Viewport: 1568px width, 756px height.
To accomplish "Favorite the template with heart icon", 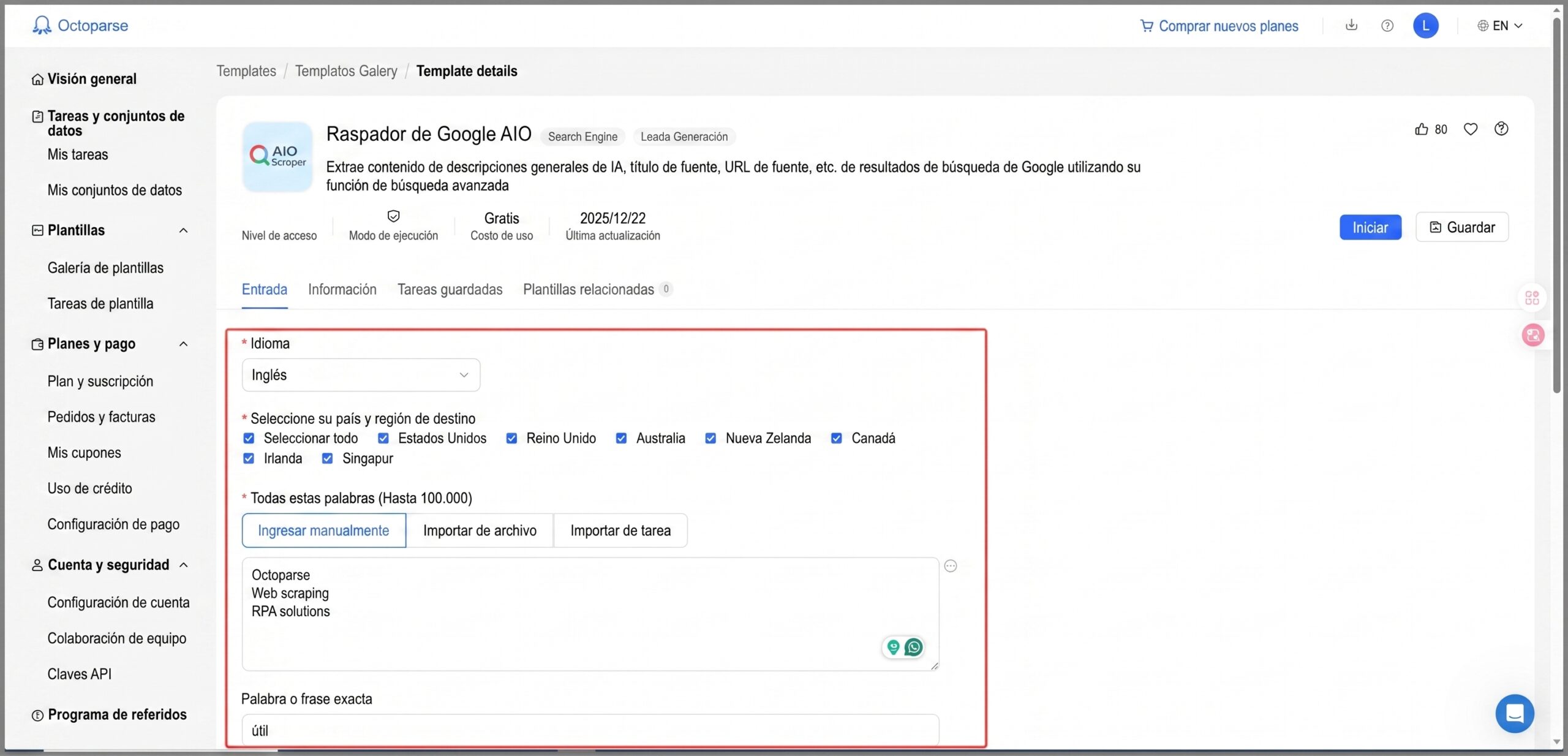I will pos(1470,129).
